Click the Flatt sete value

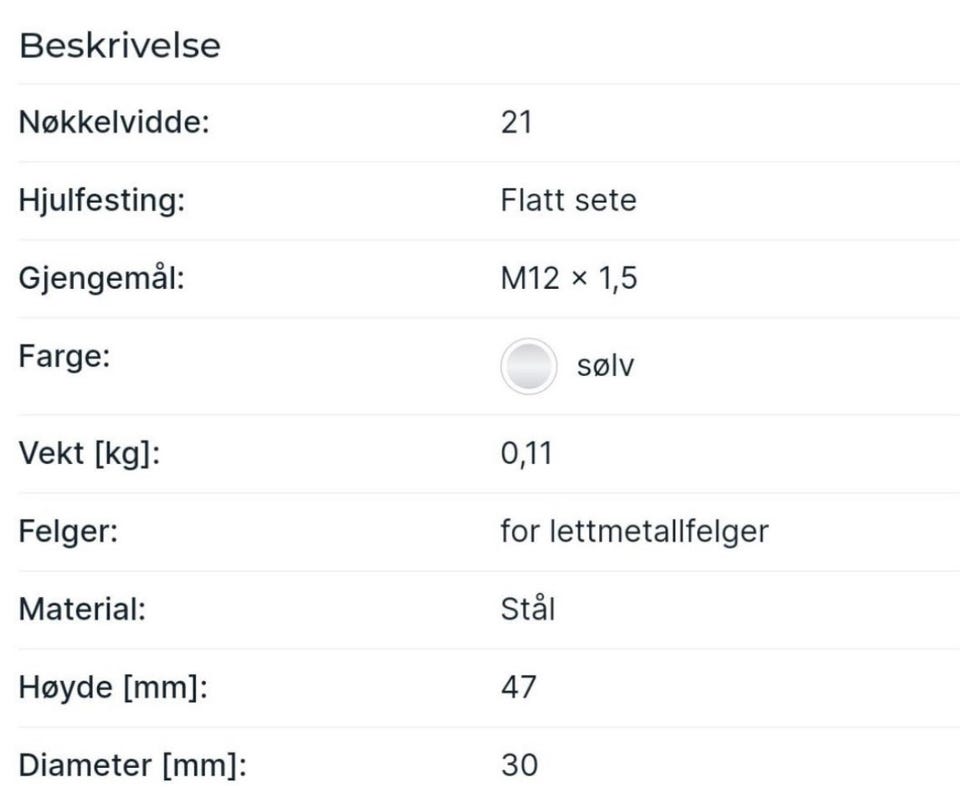[568, 201]
